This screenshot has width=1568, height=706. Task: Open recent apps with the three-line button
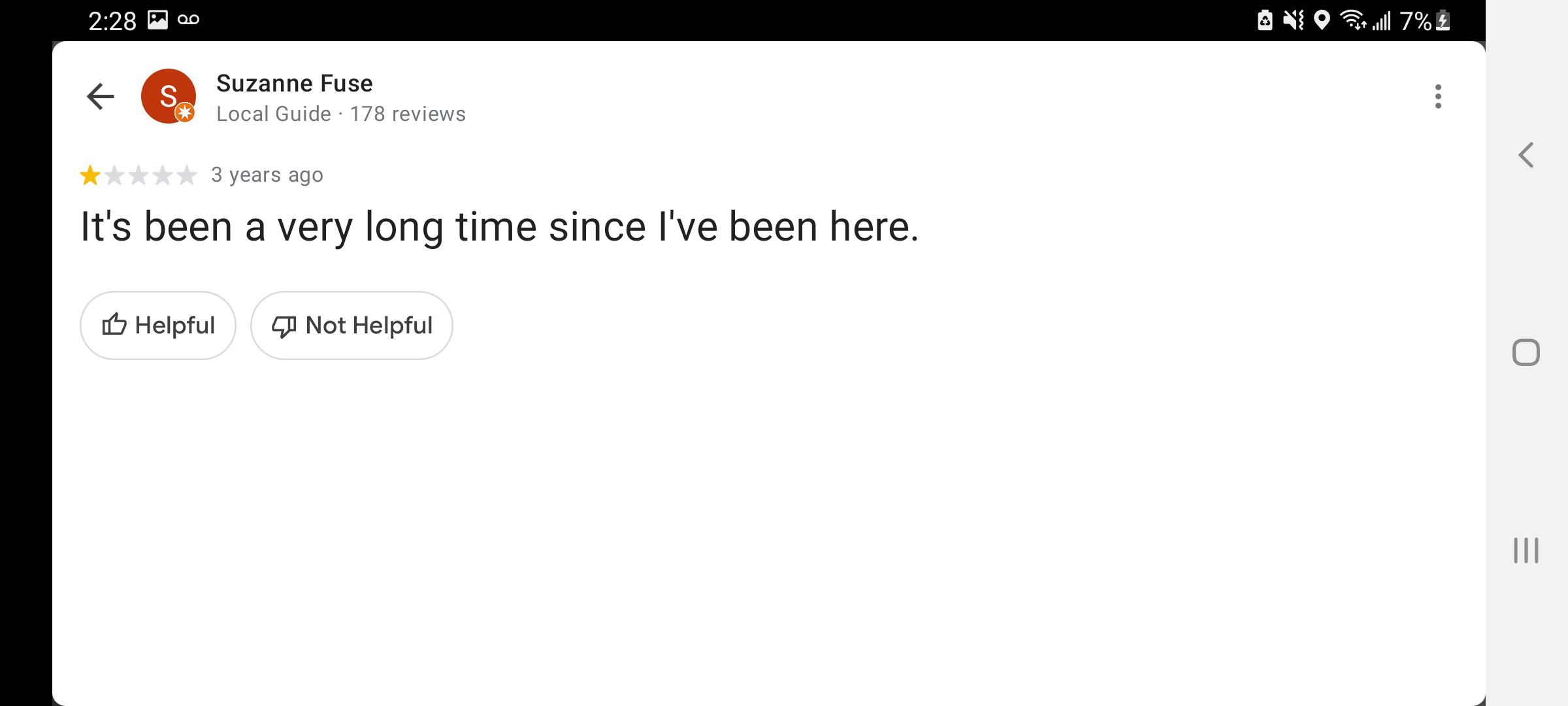coord(1526,550)
